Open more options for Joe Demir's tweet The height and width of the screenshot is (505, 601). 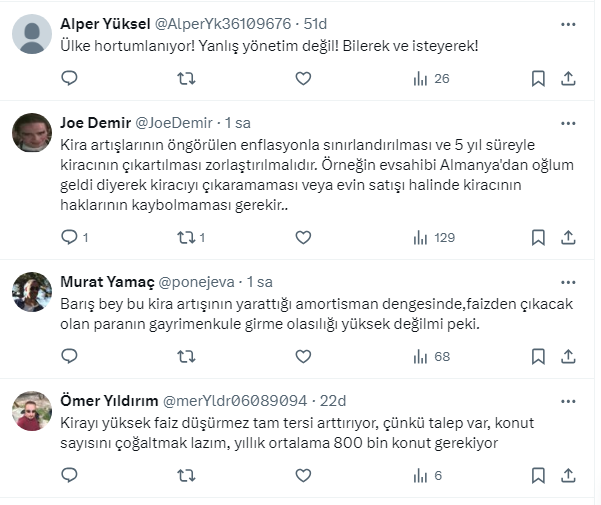[x=567, y=123]
